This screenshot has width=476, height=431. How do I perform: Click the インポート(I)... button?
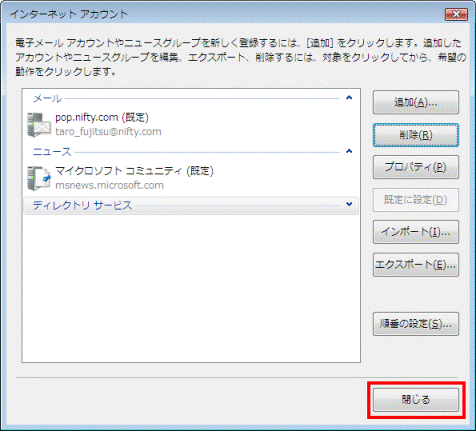[x=416, y=232]
